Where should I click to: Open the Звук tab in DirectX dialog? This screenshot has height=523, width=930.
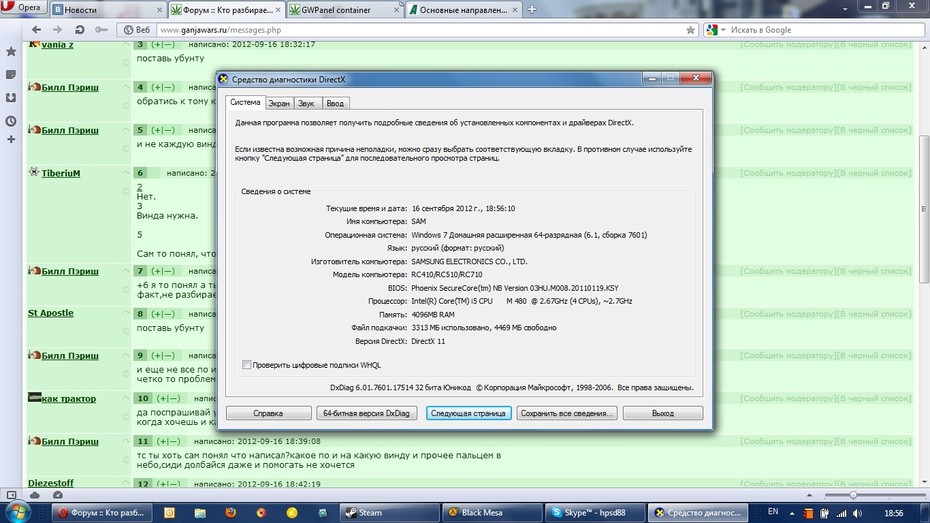pos(306,103)
